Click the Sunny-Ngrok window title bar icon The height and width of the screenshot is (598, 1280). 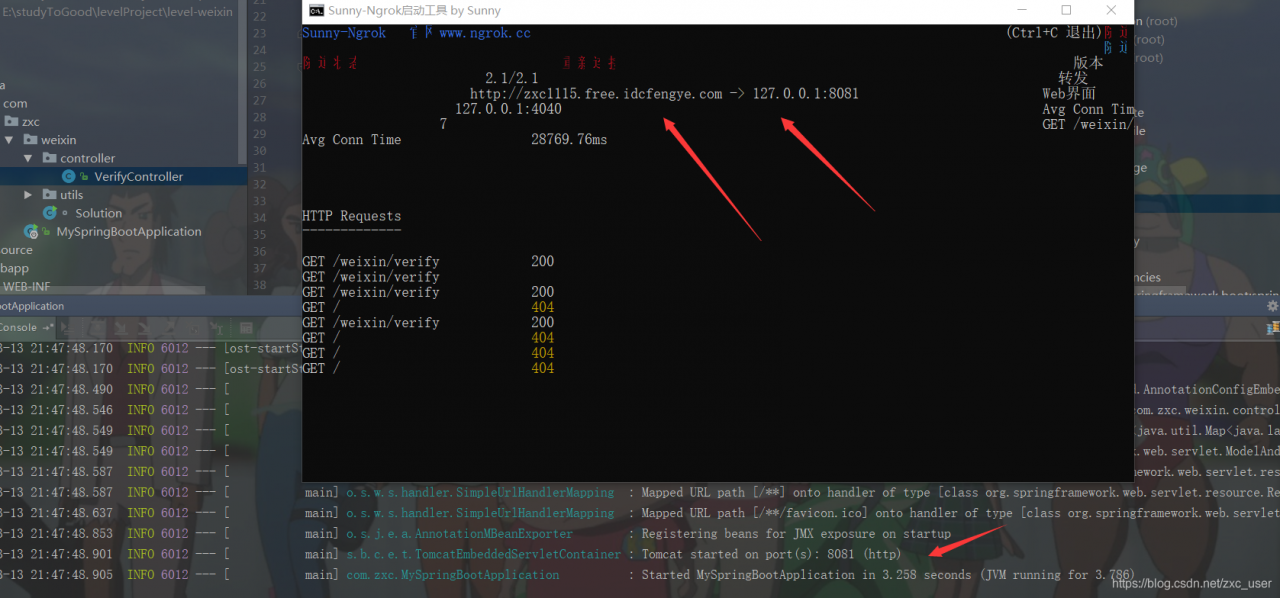click(316, 11)
